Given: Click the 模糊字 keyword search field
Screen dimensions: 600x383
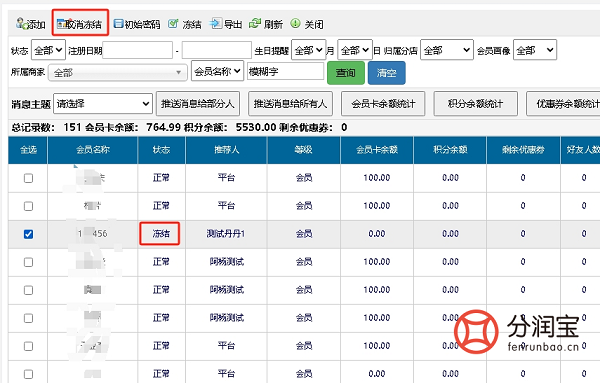Looking at the screenshot, I should pyautogui.click(x=285, y=71).
